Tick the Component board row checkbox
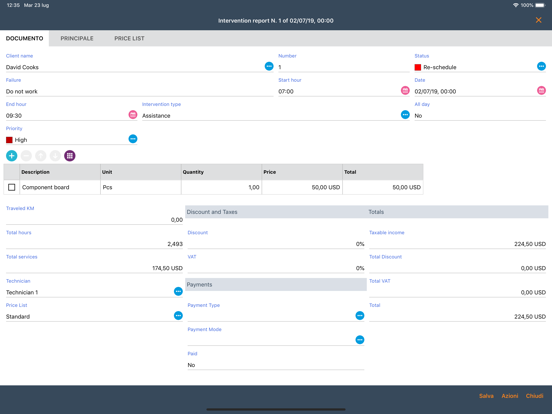Image resolution: width=552 pixels, height=414 pixels. (x=12, y=187)
